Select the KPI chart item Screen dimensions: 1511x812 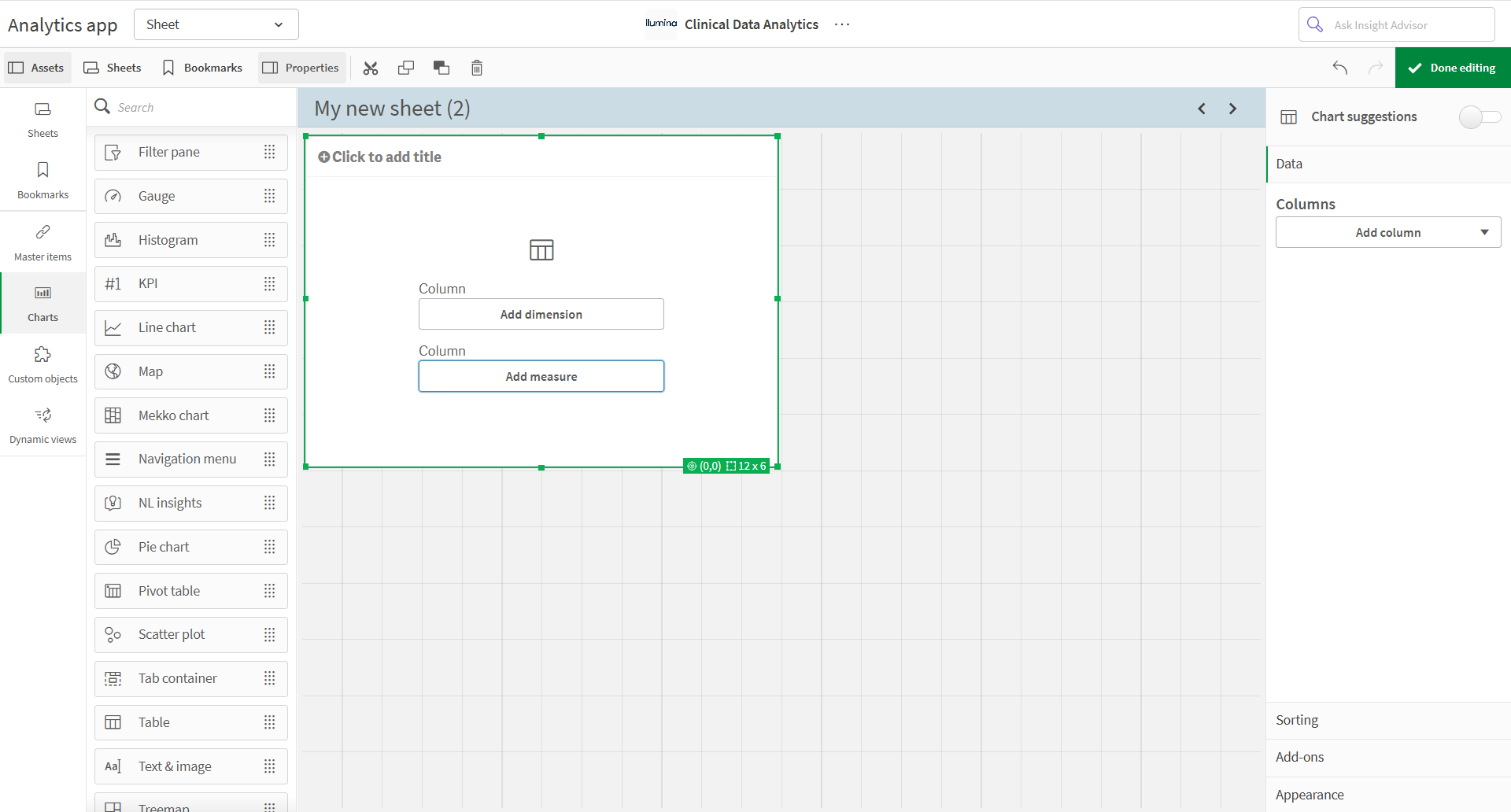click(x=191, y=283)
